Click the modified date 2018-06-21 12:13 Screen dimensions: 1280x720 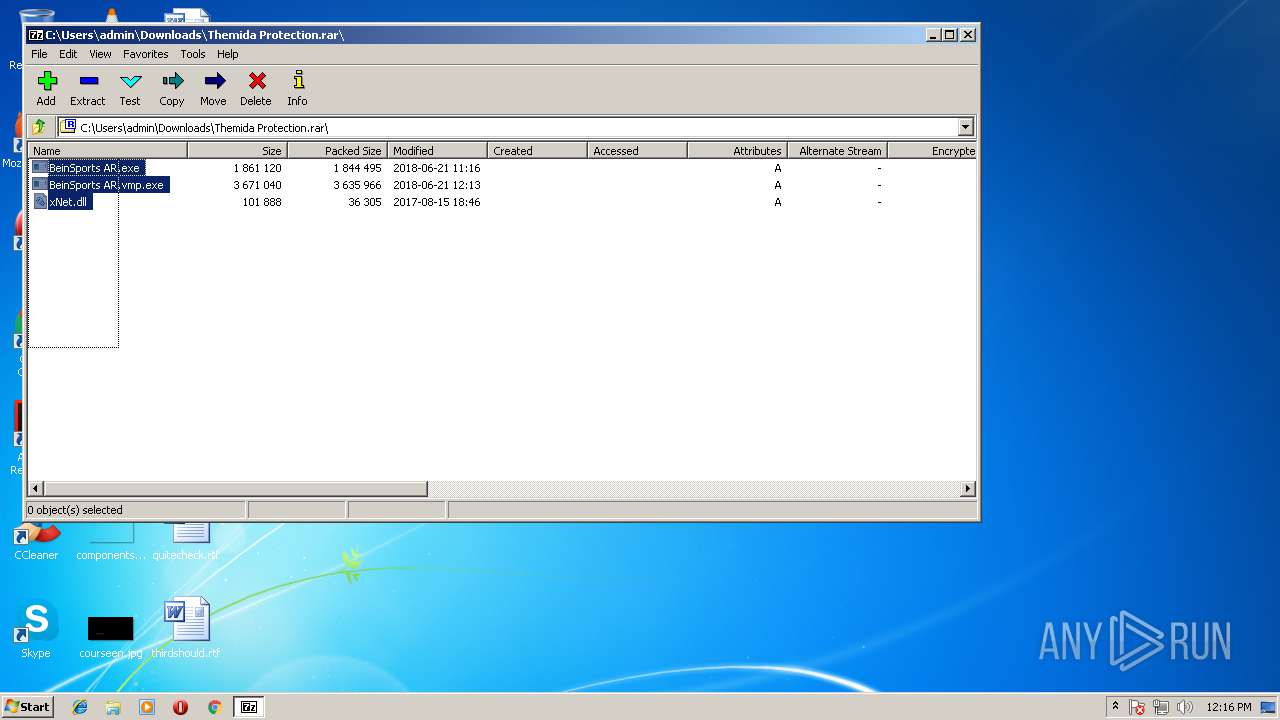point(437,185)
